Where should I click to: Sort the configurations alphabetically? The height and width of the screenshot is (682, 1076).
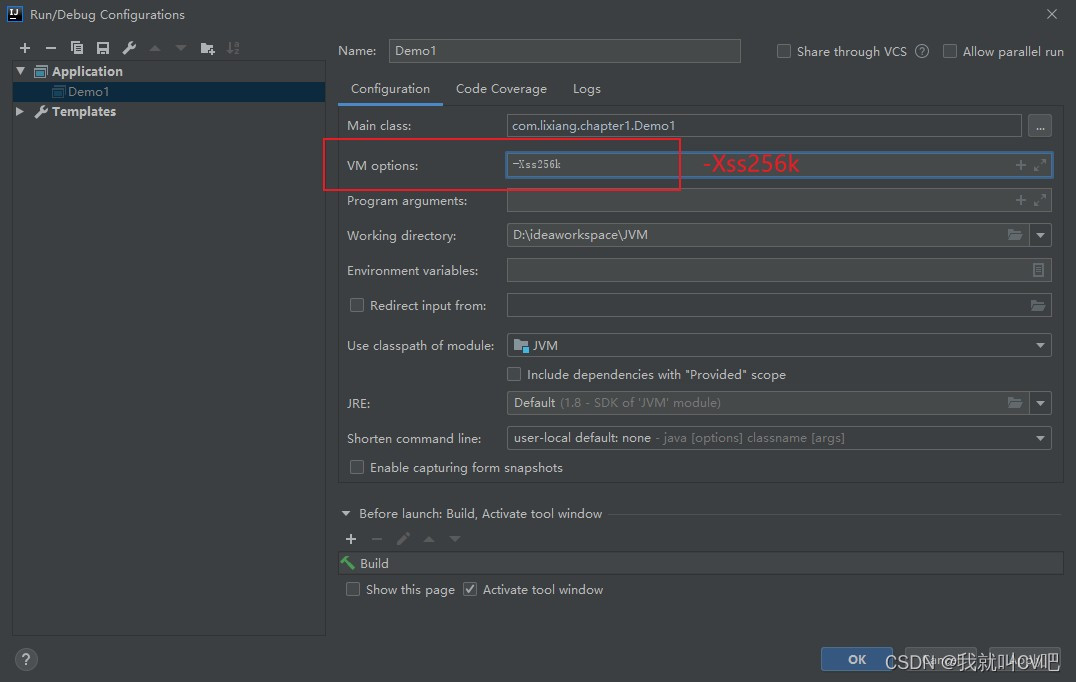point(233,48)
